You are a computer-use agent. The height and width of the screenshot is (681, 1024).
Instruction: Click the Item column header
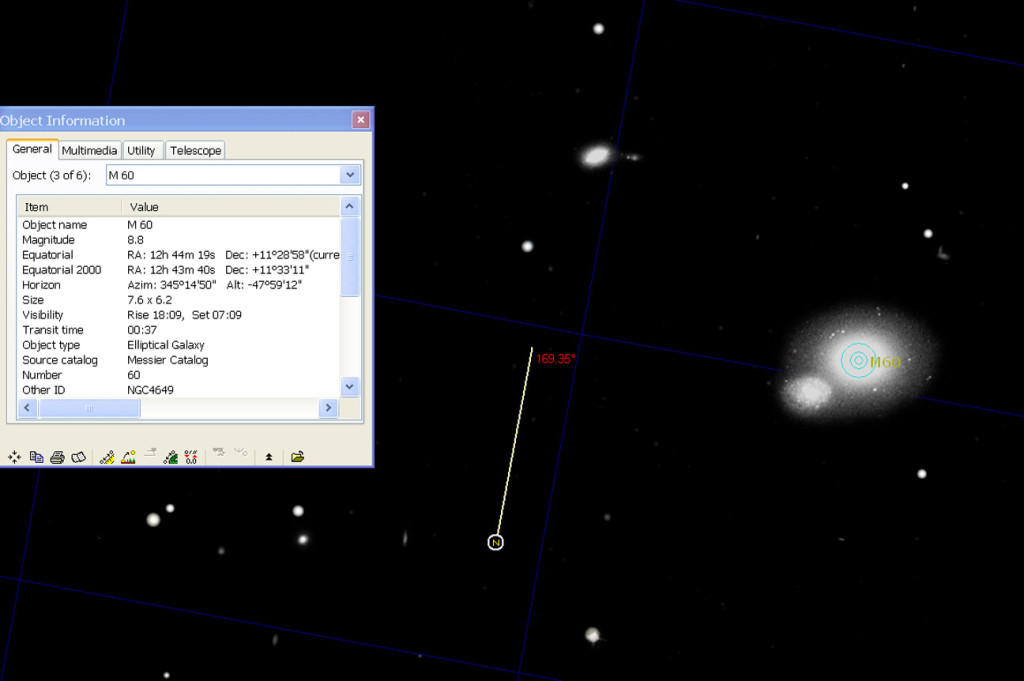click(70, 207)
